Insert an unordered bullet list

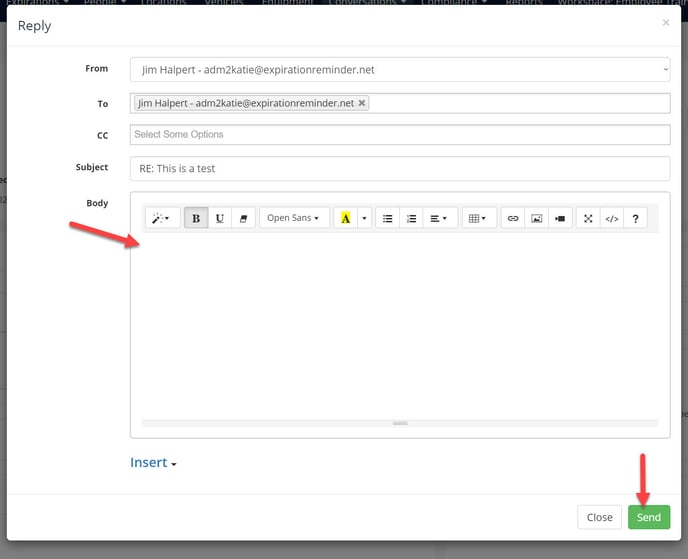[x=387, y=218]
